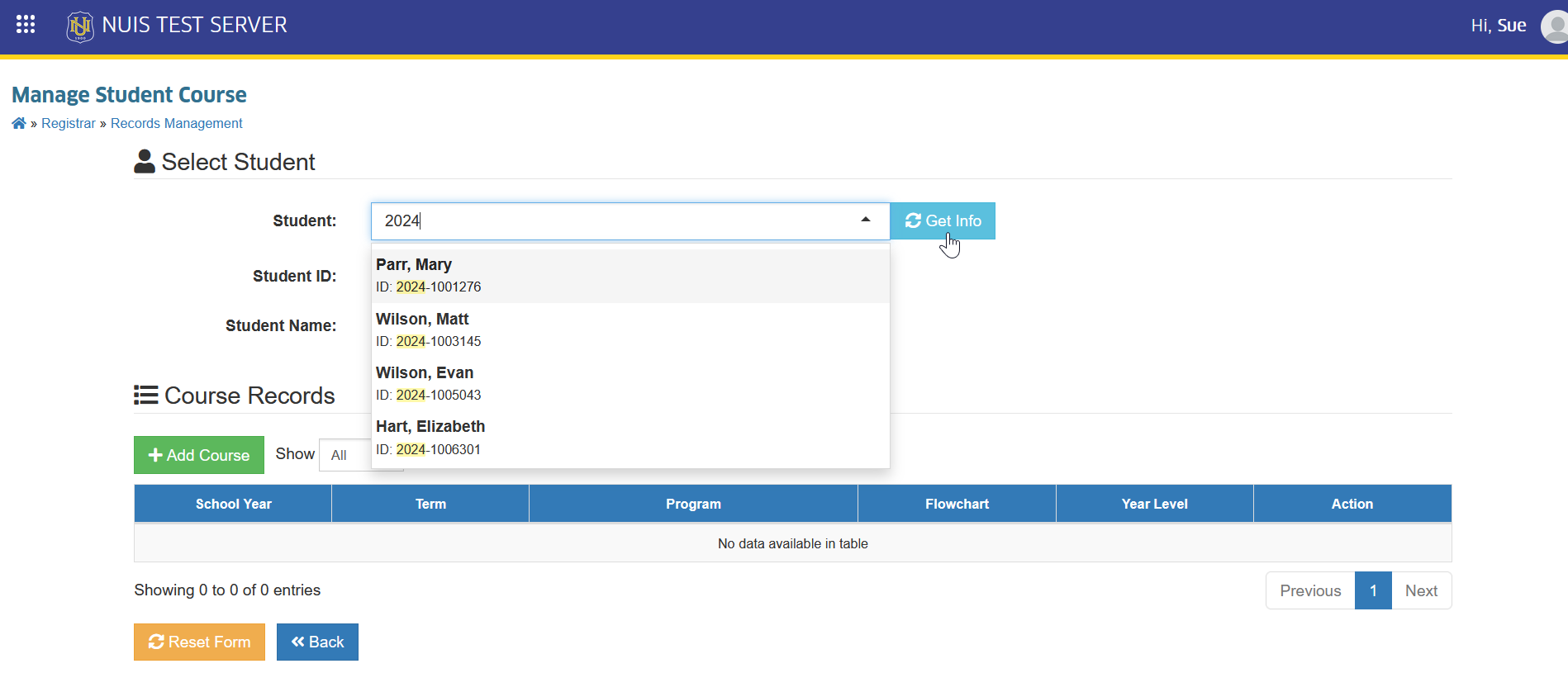Select Hart, Elizabeth from suggestions
This screenshot has height=673, width=1568.
(630, 438)
